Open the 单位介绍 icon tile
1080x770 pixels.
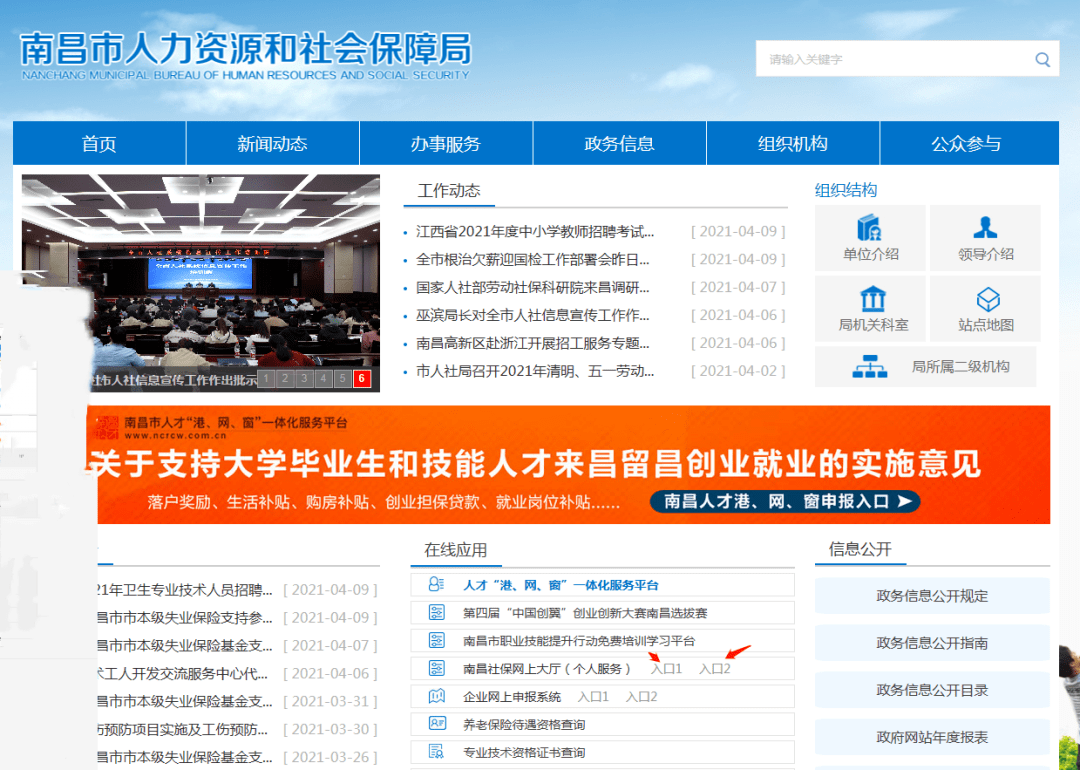tap(870, 227)
